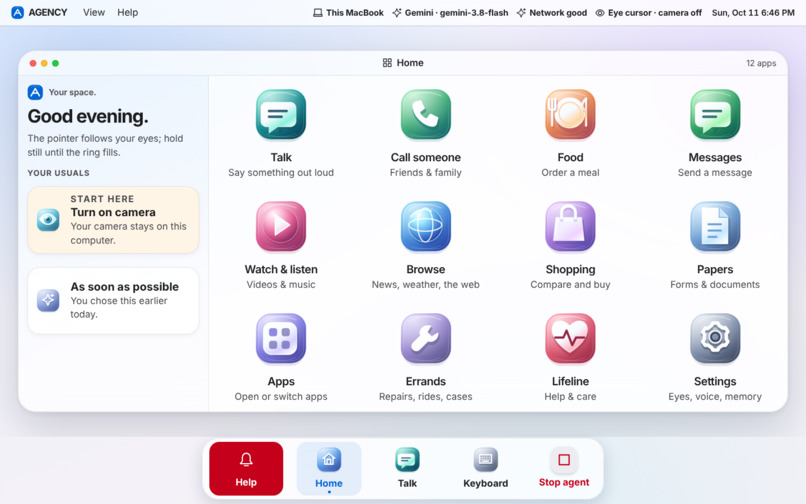Open the Messages app icon
Viewport: 806px width, 504px height.
[x=715, y=114]
